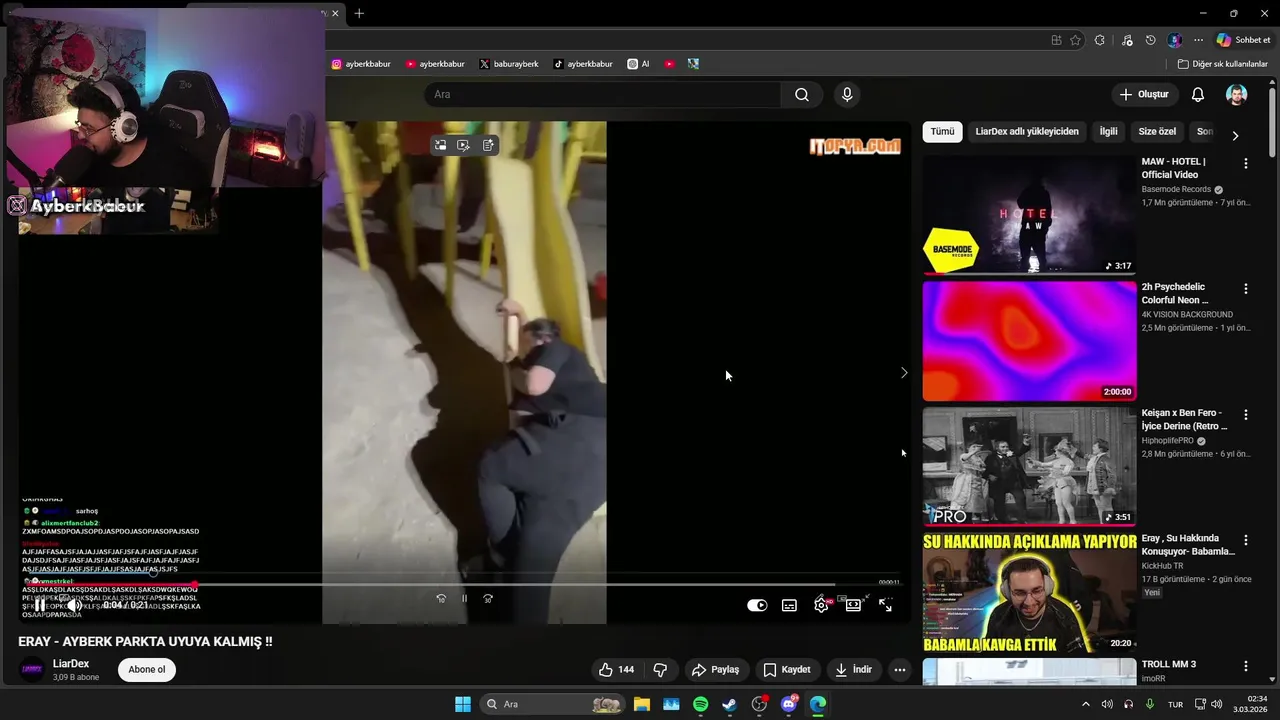The height and width of the screenshot is (720, 1280).
Task: Open the YouTube account avatar menu
Action: [x=1237, y=94]
